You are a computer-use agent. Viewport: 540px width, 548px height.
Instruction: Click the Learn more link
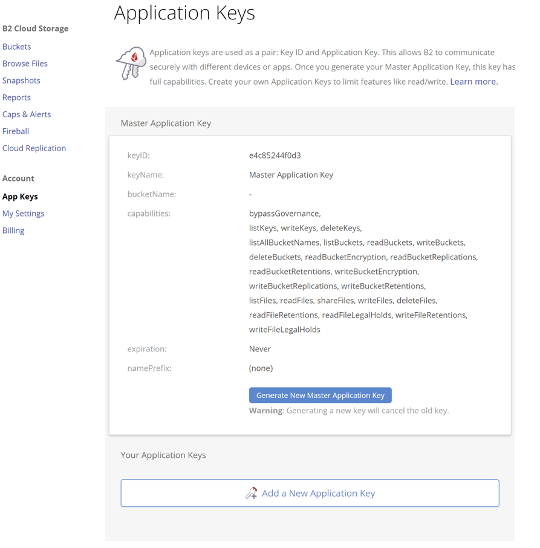click(x=474, y=82)
